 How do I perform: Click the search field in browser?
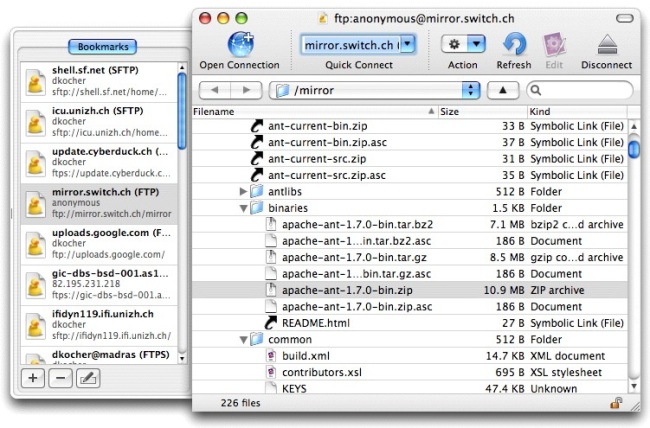[x=580, y=90]
